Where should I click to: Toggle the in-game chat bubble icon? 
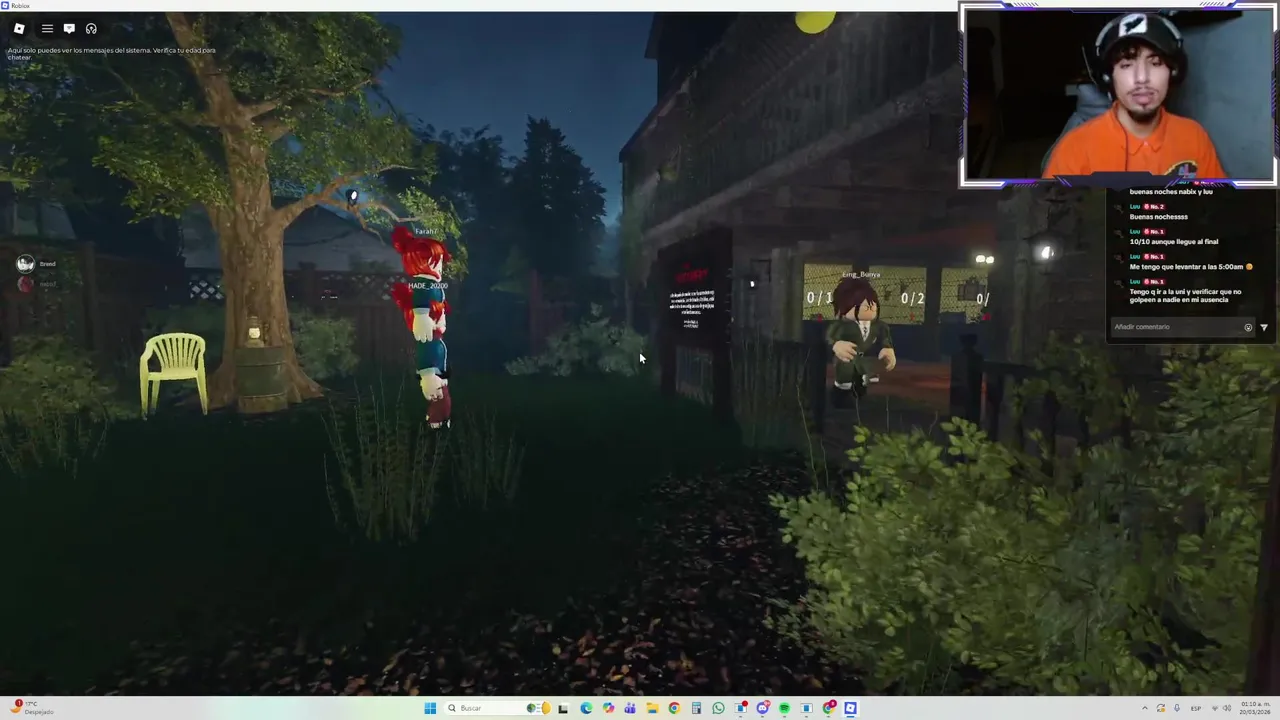69,28
